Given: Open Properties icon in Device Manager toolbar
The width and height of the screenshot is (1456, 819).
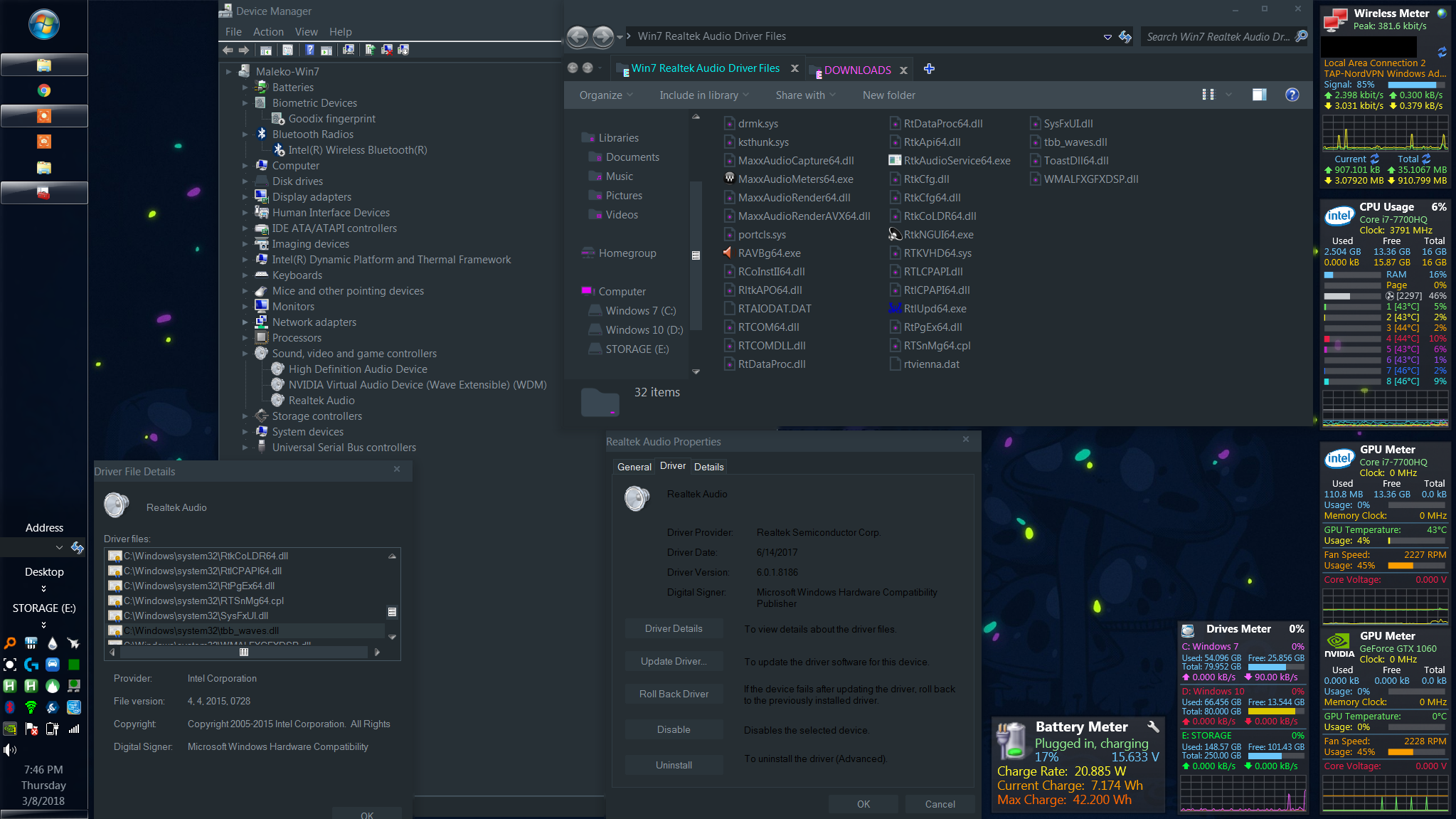Looking at the screenshot, I should tap(287, 50).
